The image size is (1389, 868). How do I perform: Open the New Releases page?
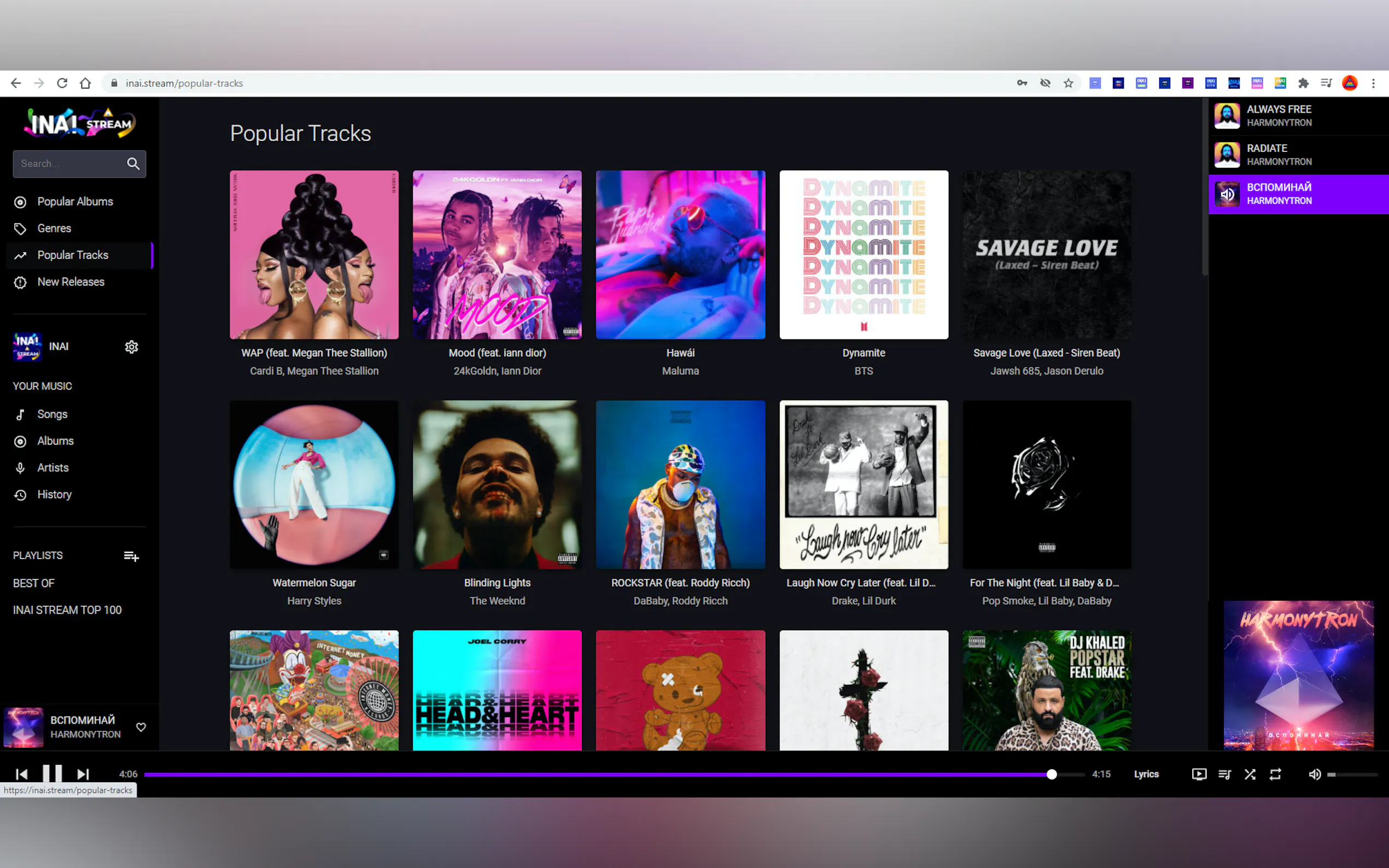71,282
